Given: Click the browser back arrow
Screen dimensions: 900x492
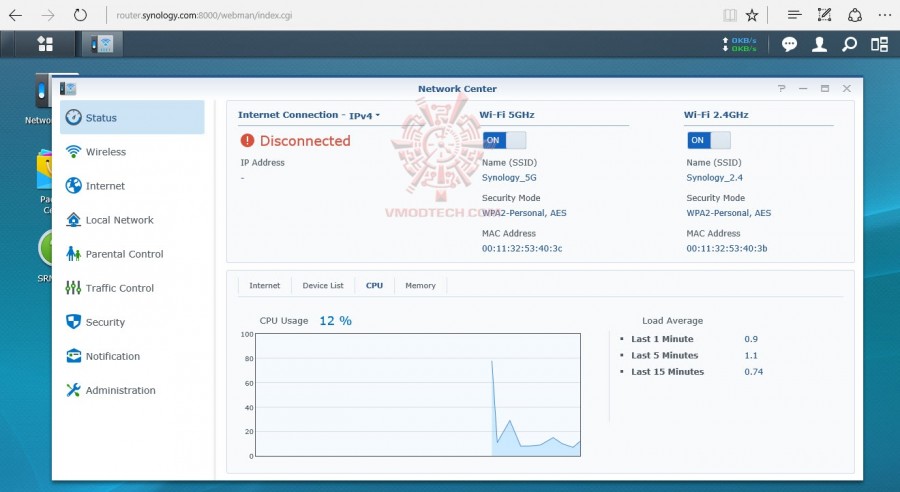Looking at the screenshot, I should [x=15, y=16].
